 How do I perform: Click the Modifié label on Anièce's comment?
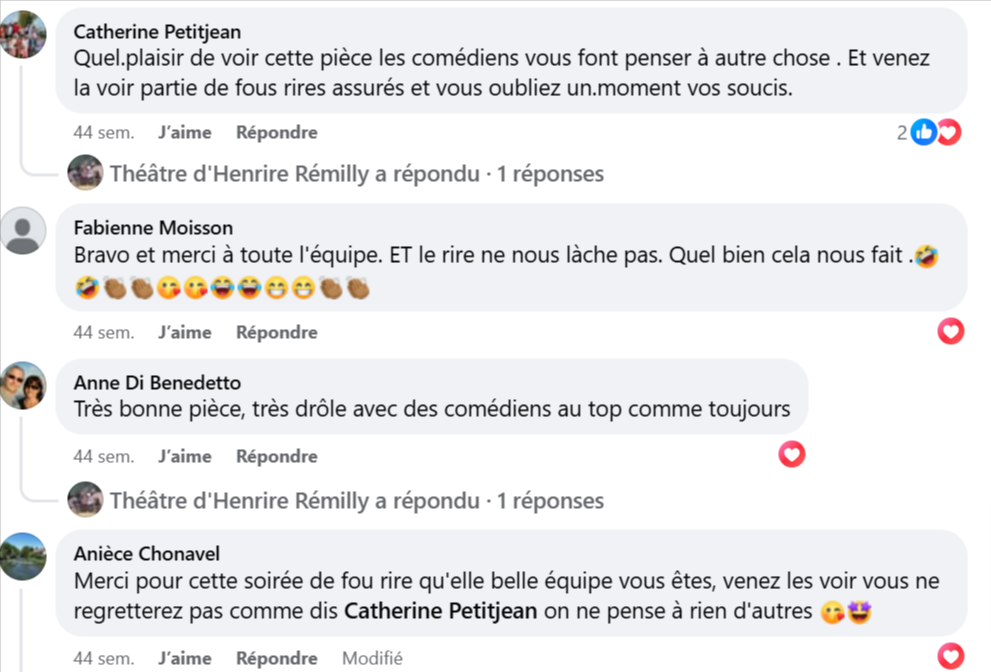point(372,658)
